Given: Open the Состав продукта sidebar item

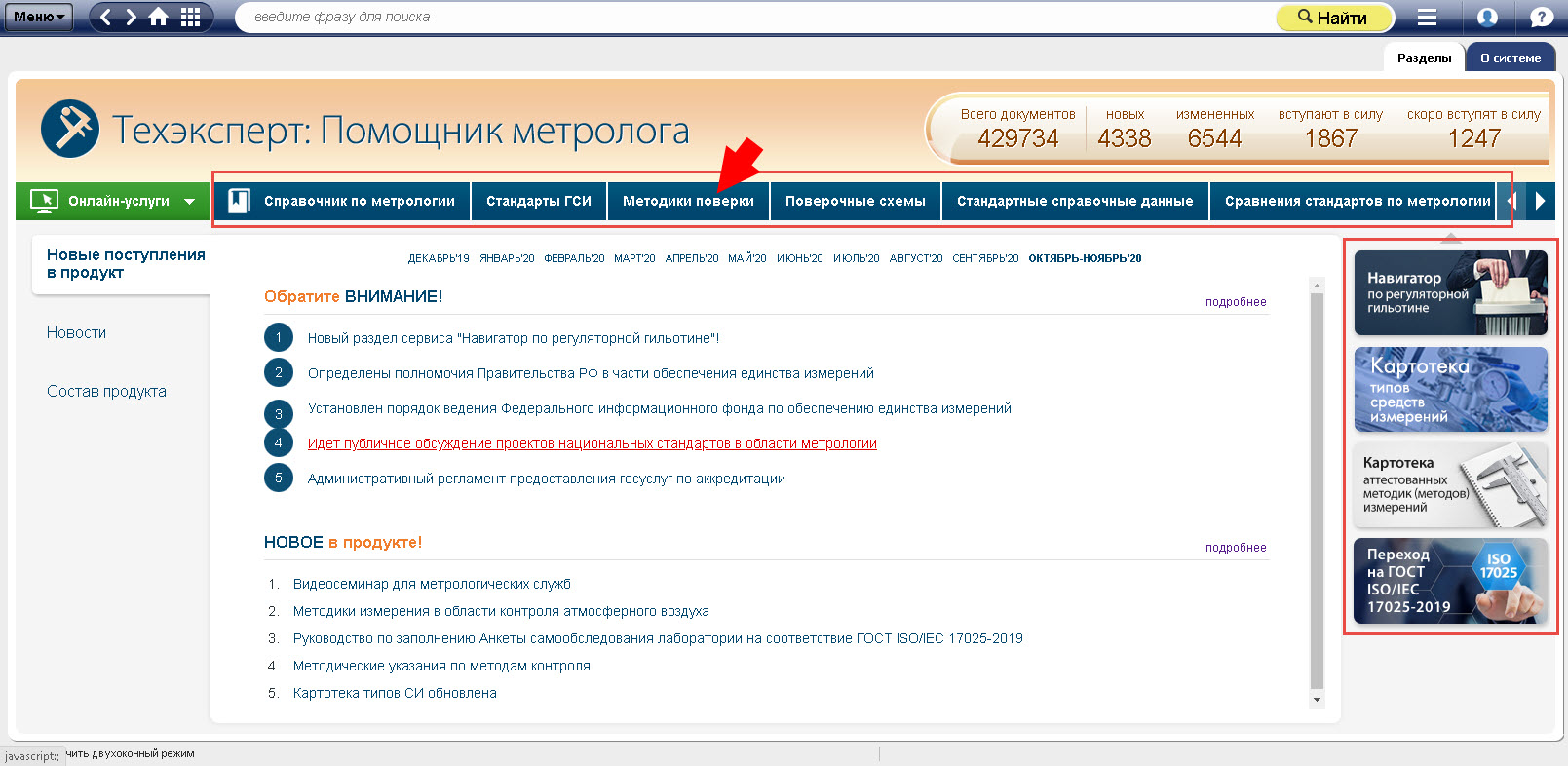Looking at the screenshot, I should point(106,391).
